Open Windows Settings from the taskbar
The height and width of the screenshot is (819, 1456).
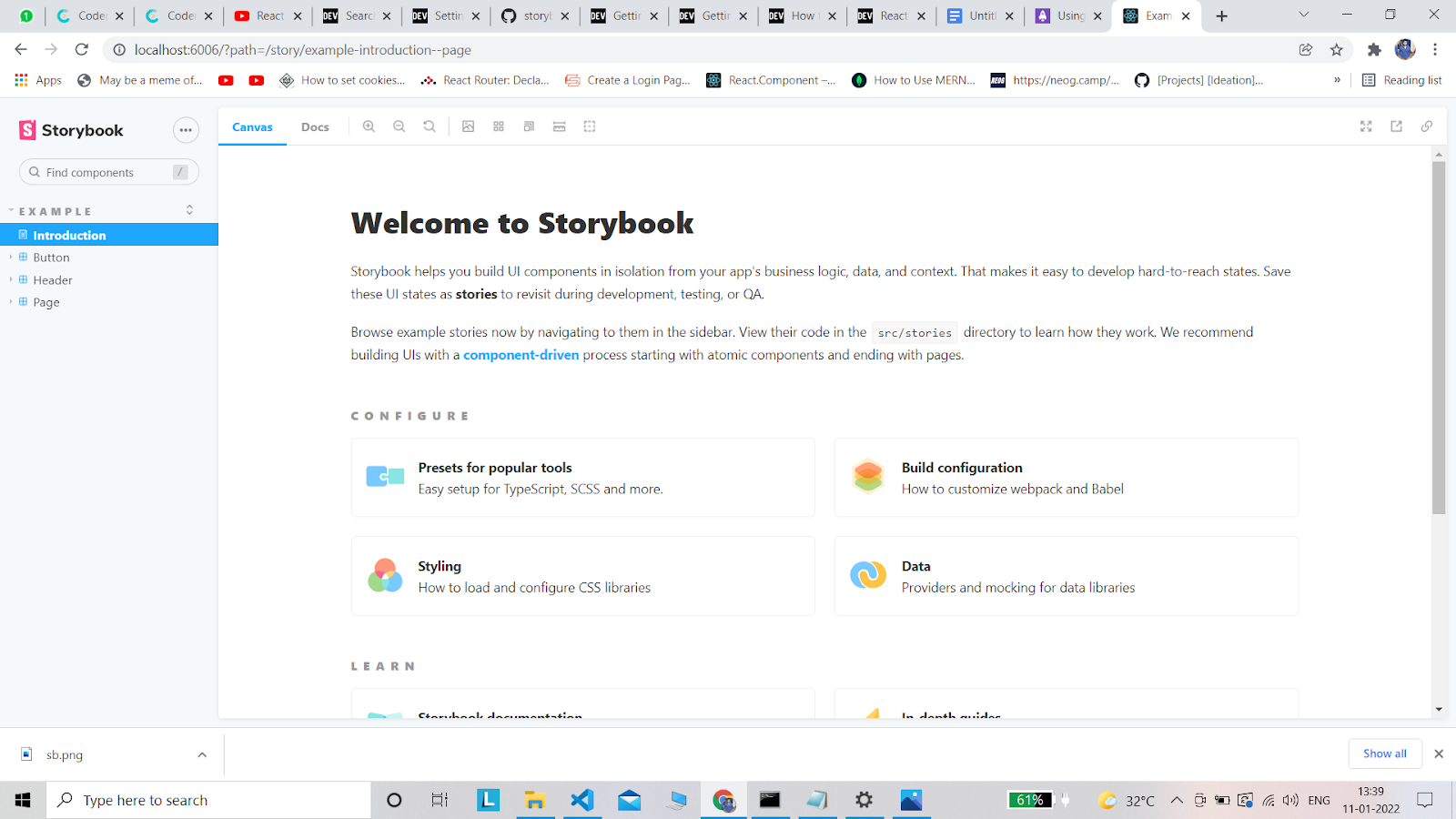click(864, 800)
